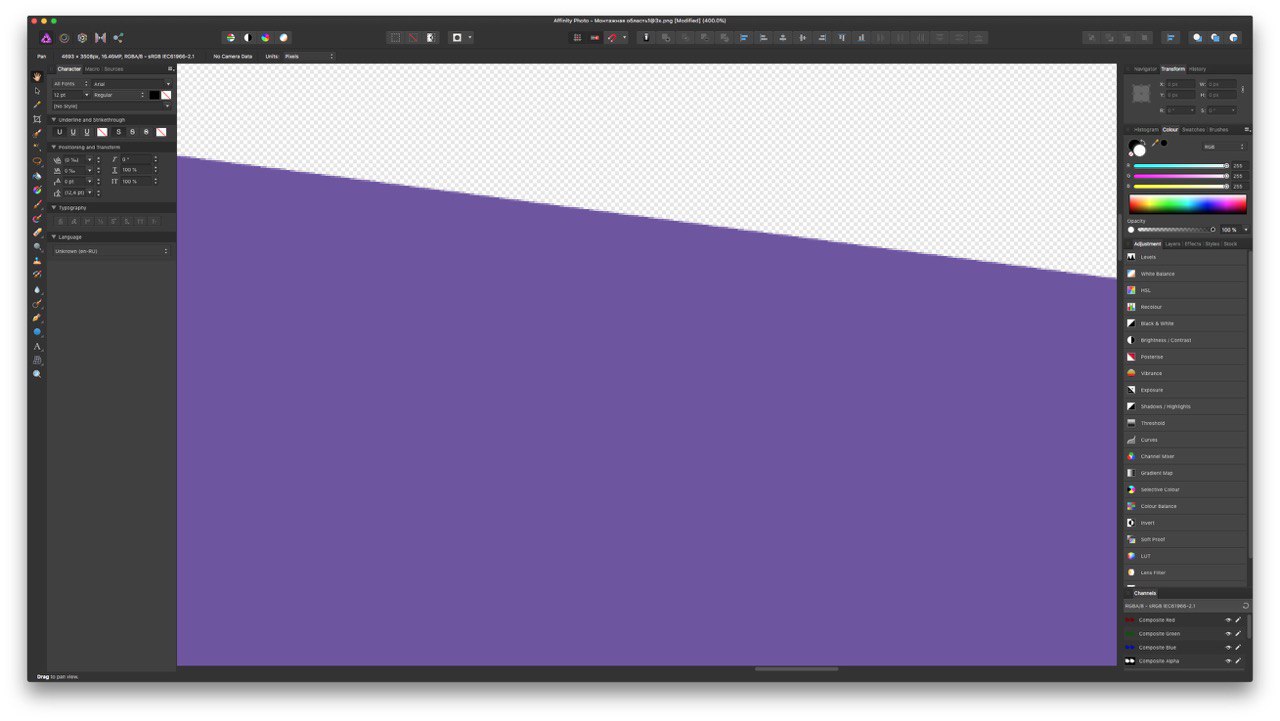Viewport: 1280px width, 721px height.
Task: Open the All Fonts collection dropdown
Action: (70, 84)
